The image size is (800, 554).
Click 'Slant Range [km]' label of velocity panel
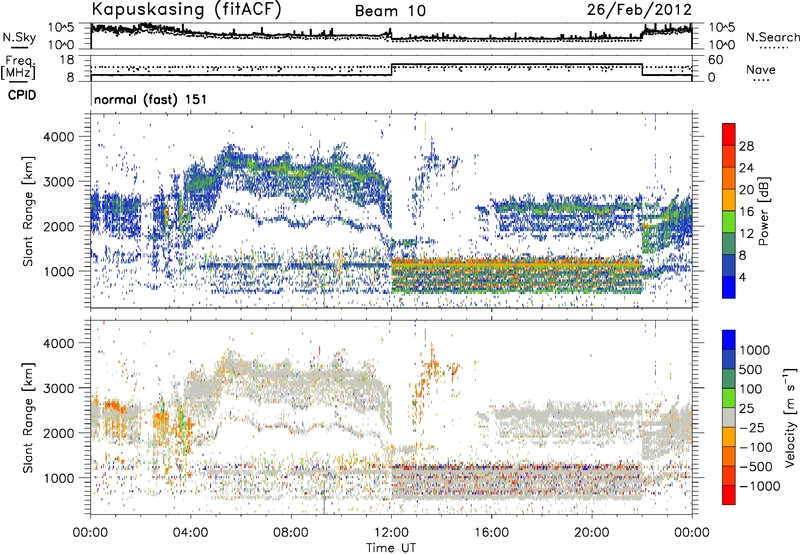28,418
